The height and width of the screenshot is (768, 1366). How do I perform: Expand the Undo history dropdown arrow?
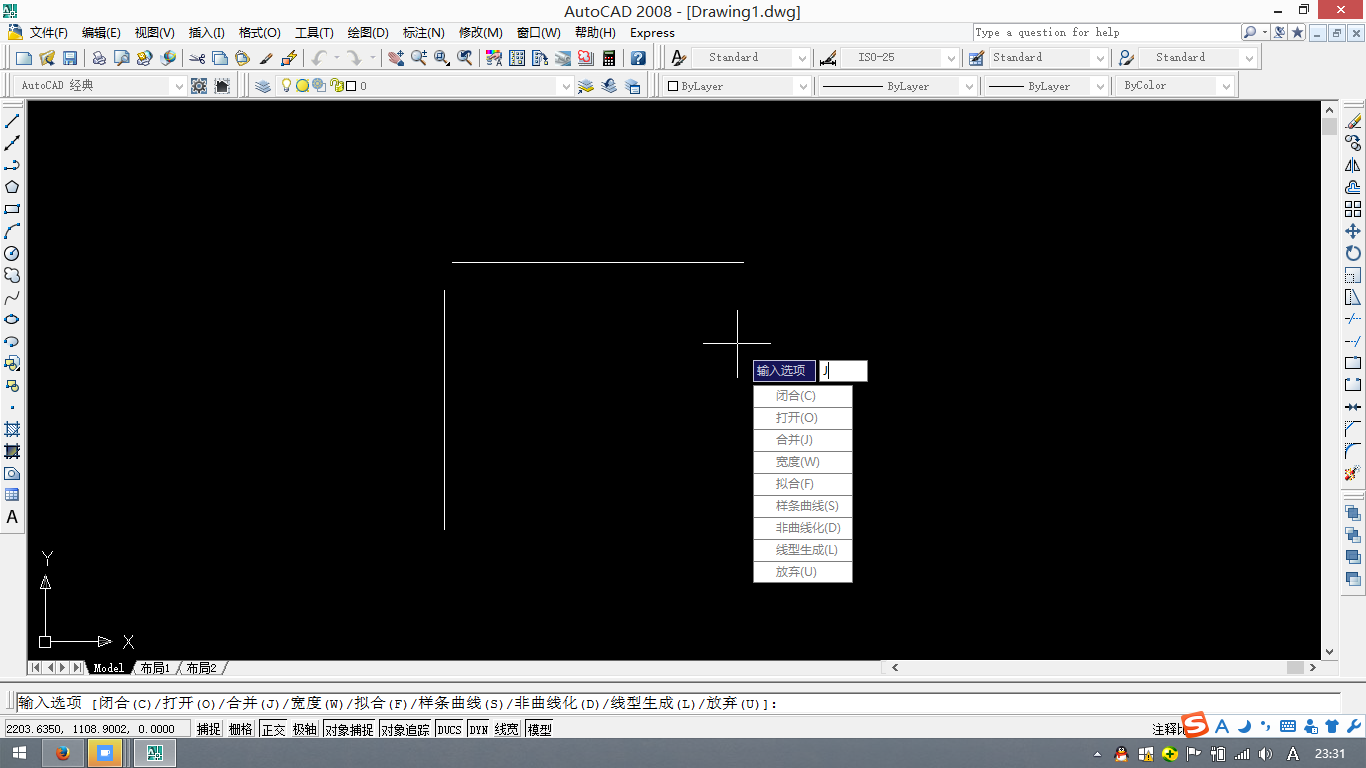tap(337, 58)
